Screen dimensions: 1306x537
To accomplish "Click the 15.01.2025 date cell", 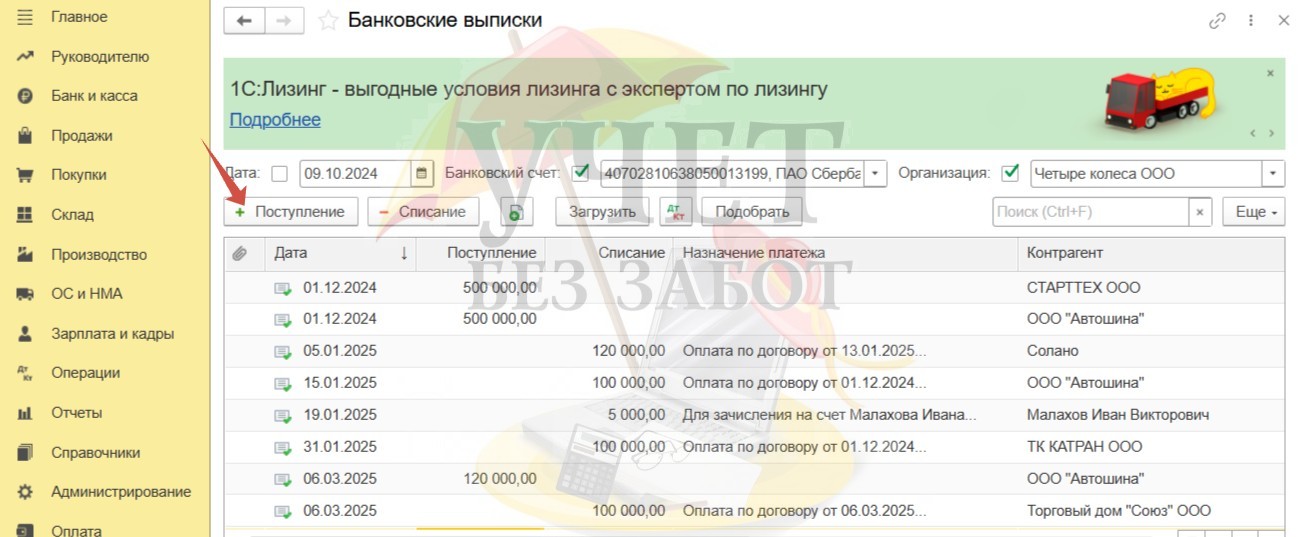I will coord(340,383).
